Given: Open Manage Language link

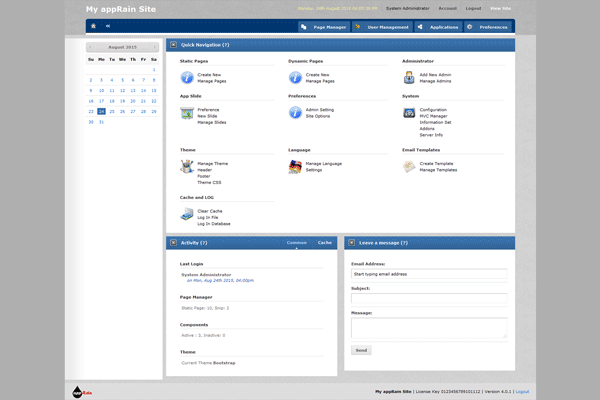Looking at the screenshot, I should coord(324,164).
